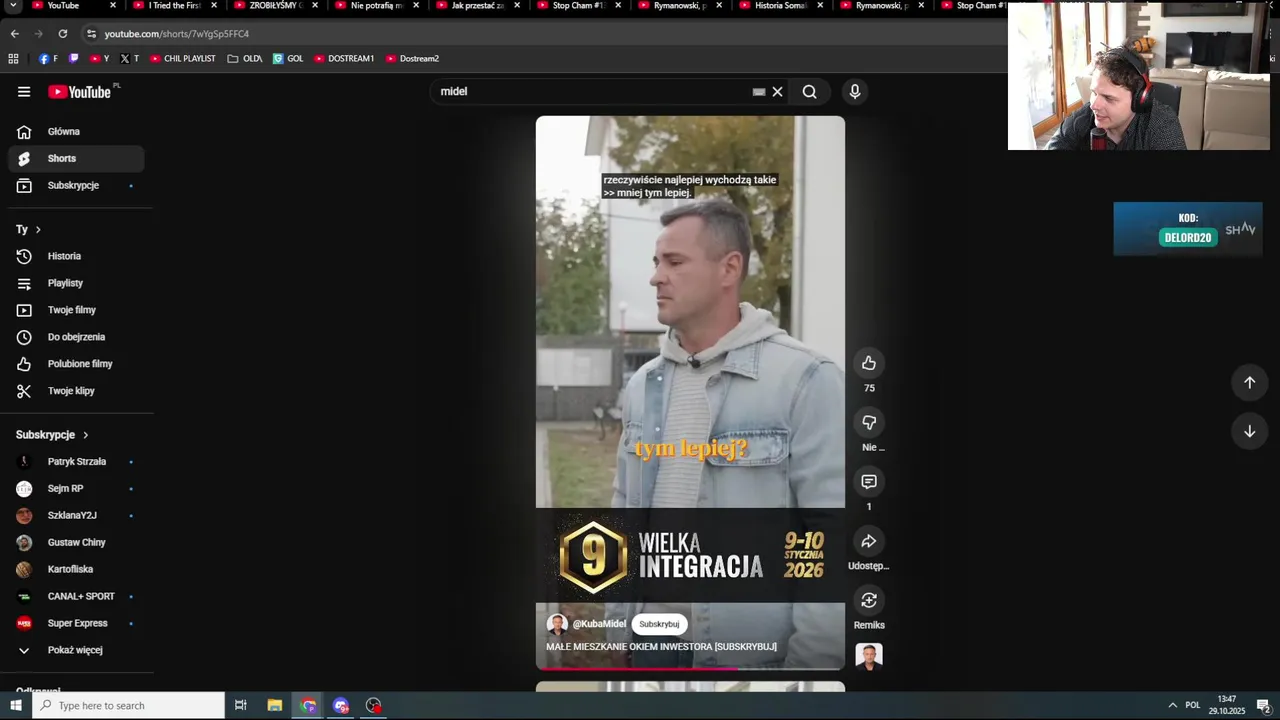The width and height of the screenshot is (1280, 720).
Task: Click the YouTube logo
Action: 80,92
